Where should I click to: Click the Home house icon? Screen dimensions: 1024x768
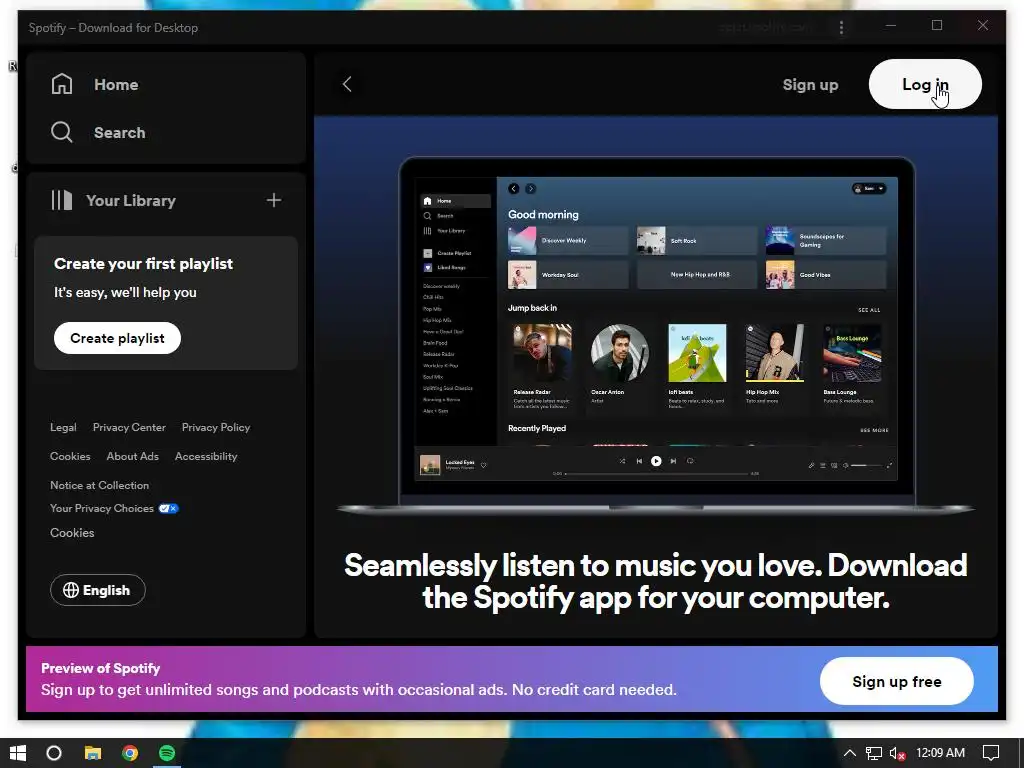coord(62,84)
